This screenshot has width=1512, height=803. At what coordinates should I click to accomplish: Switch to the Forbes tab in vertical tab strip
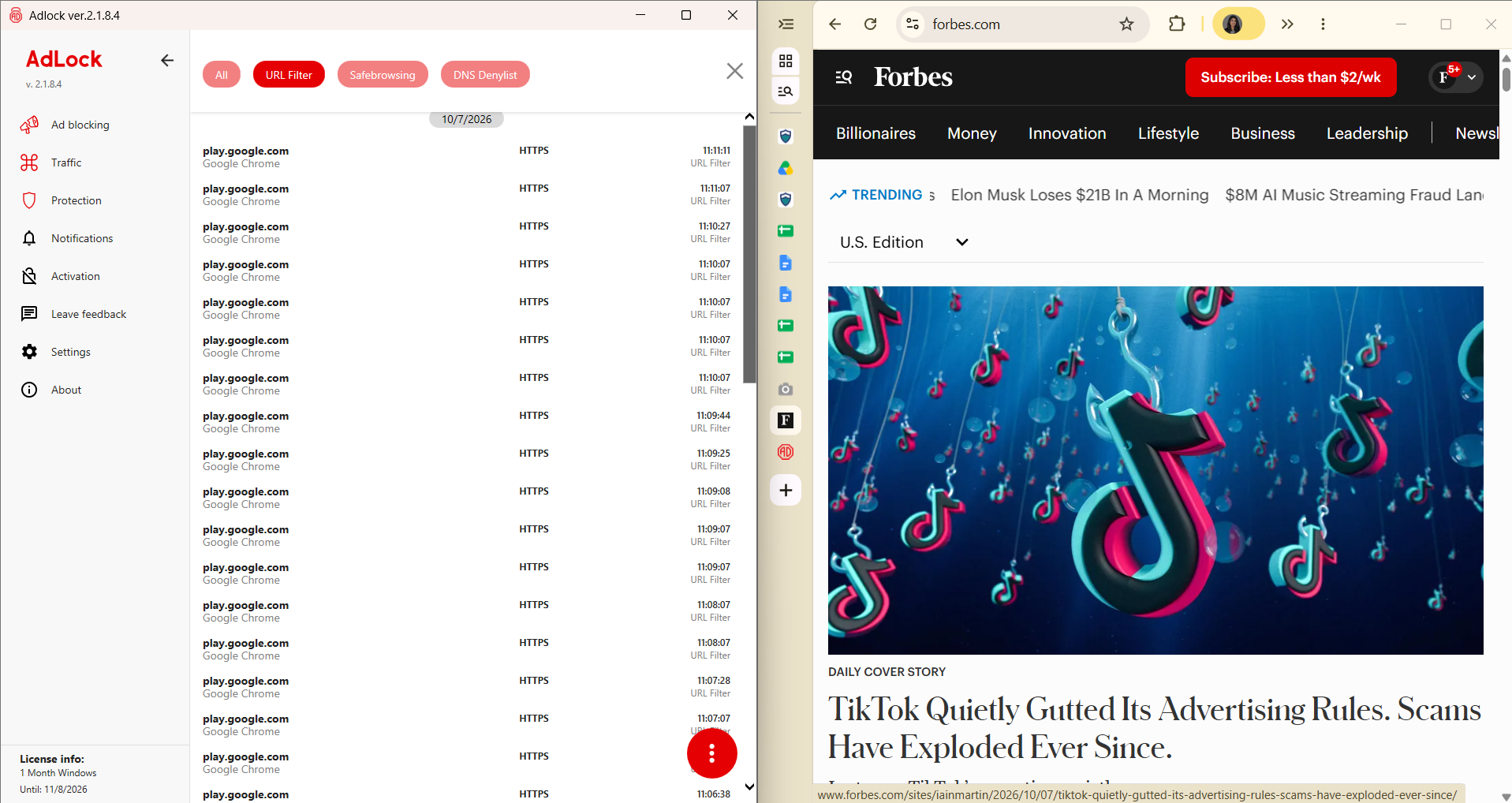786,420
